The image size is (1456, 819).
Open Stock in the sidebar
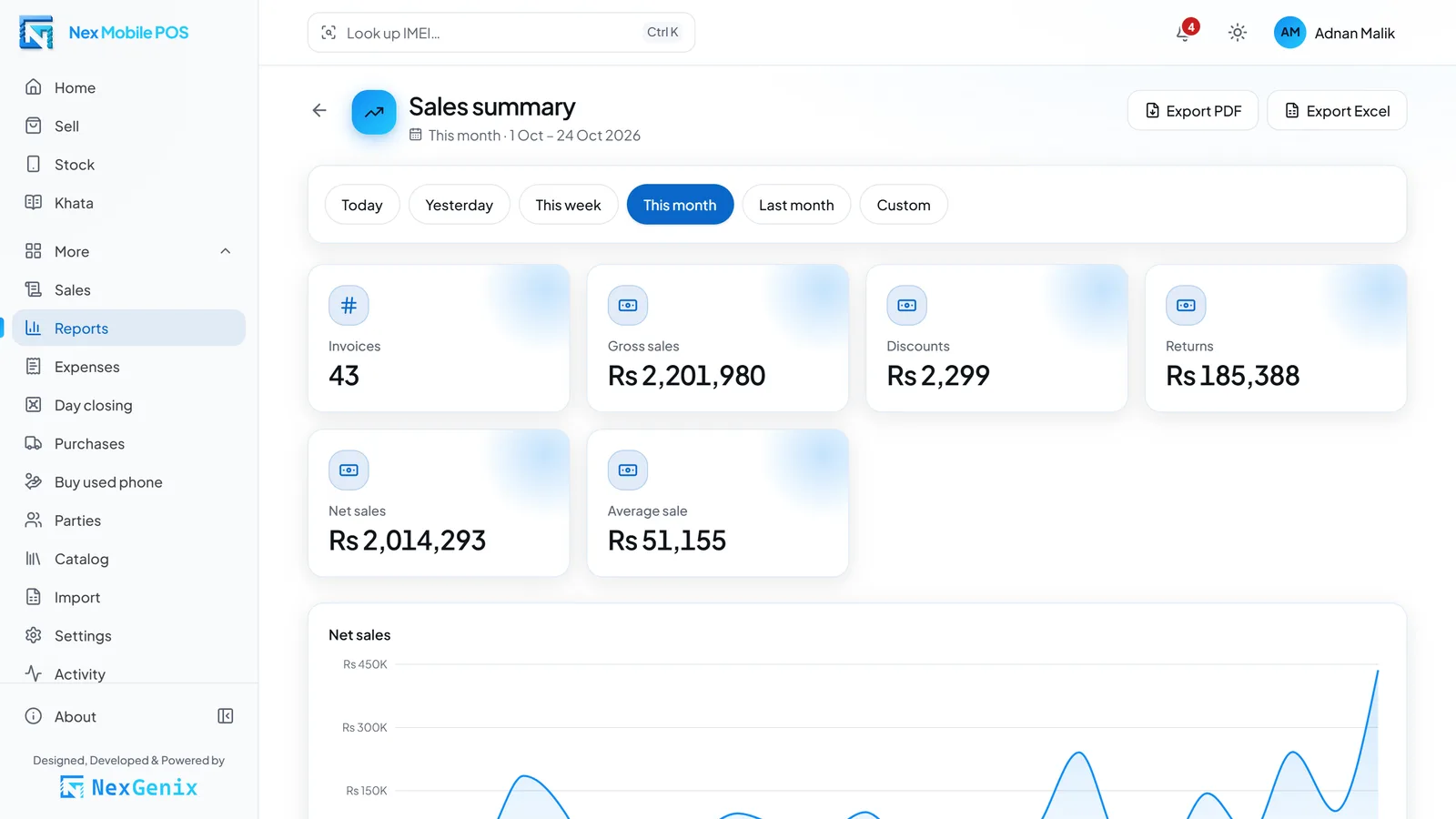coord(129,165)
